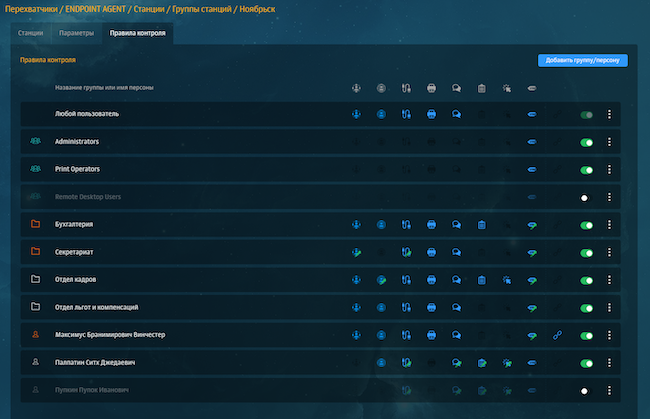Screen dimensions: 650x419
Task: Open three-dot menu for Секретариат
Action: [609, 252]
